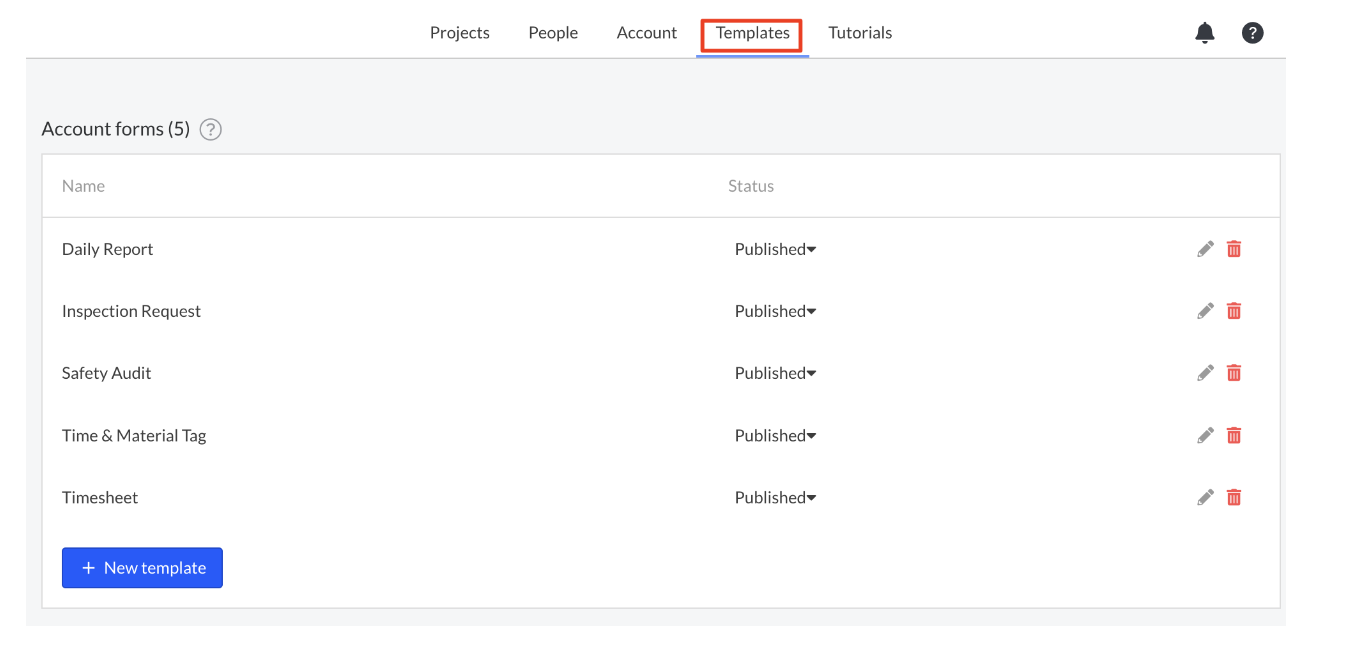Delete the Time & Material Tag form

(1233, 435)
